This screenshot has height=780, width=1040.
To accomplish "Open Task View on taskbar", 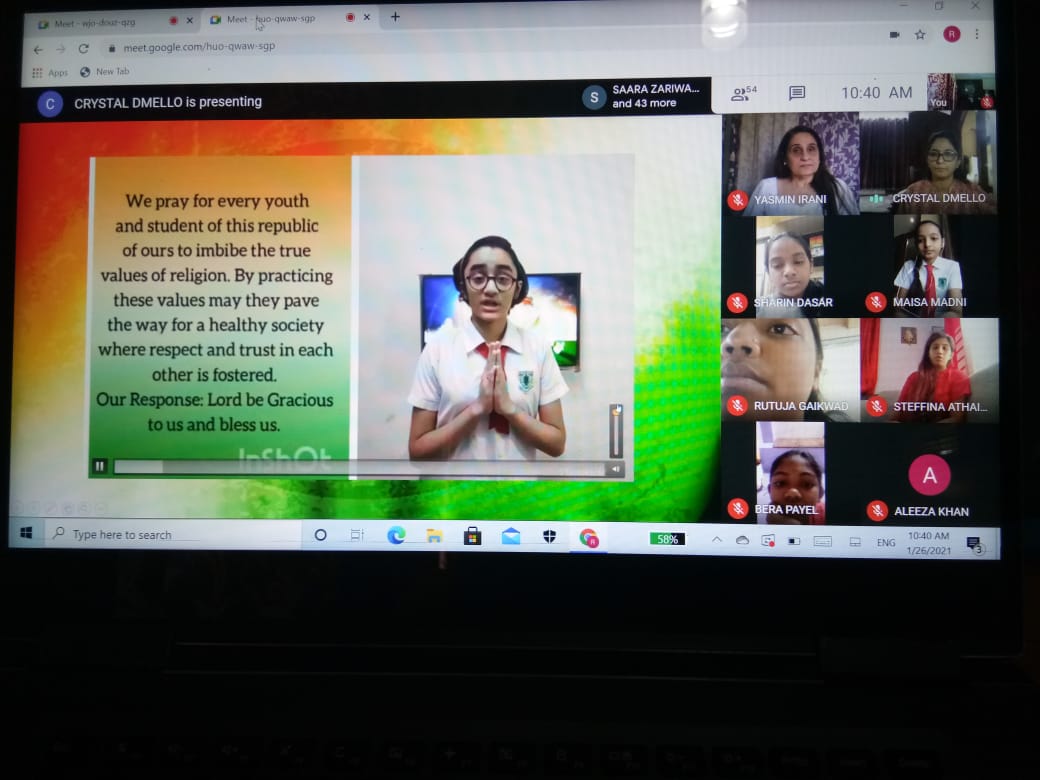I will 357,535.
